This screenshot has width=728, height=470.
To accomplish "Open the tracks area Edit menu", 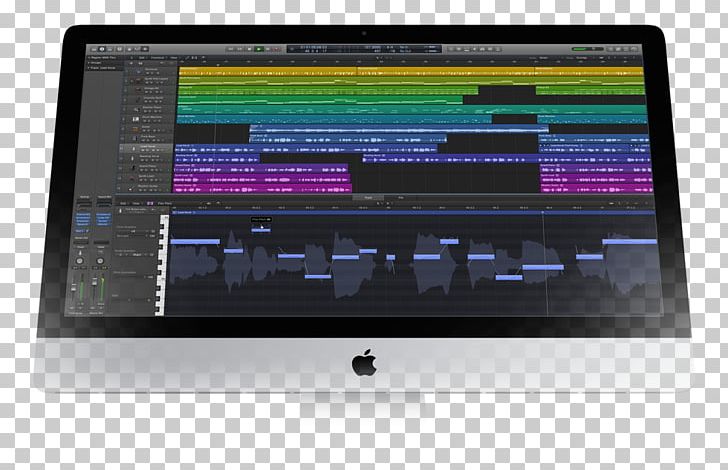I will coord(141,58).
